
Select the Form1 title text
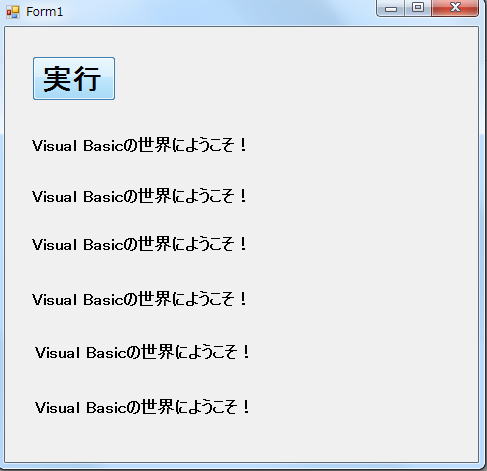click(x=44, y=12)
